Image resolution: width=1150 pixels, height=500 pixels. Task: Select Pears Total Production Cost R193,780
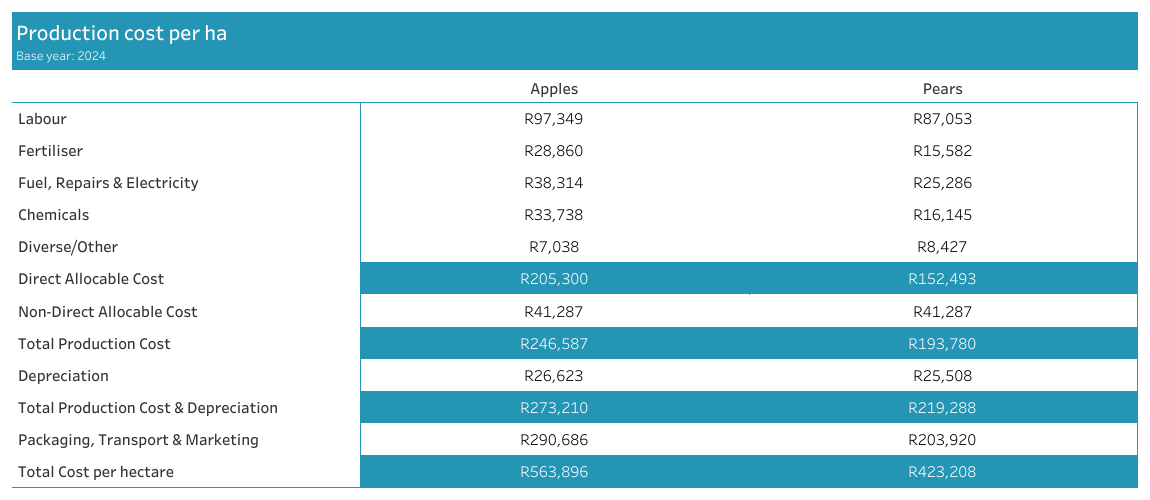942,344
